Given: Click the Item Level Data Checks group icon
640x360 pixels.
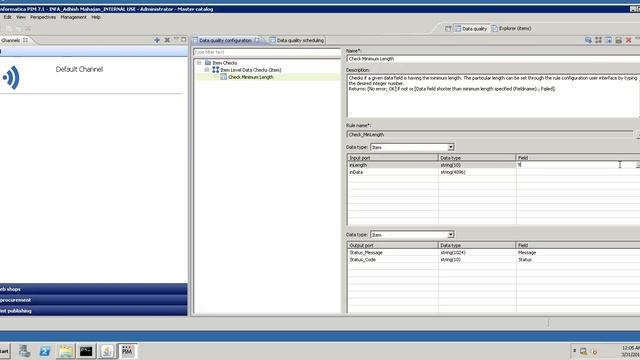Looking at the screenshot, I should coord(216,70).
